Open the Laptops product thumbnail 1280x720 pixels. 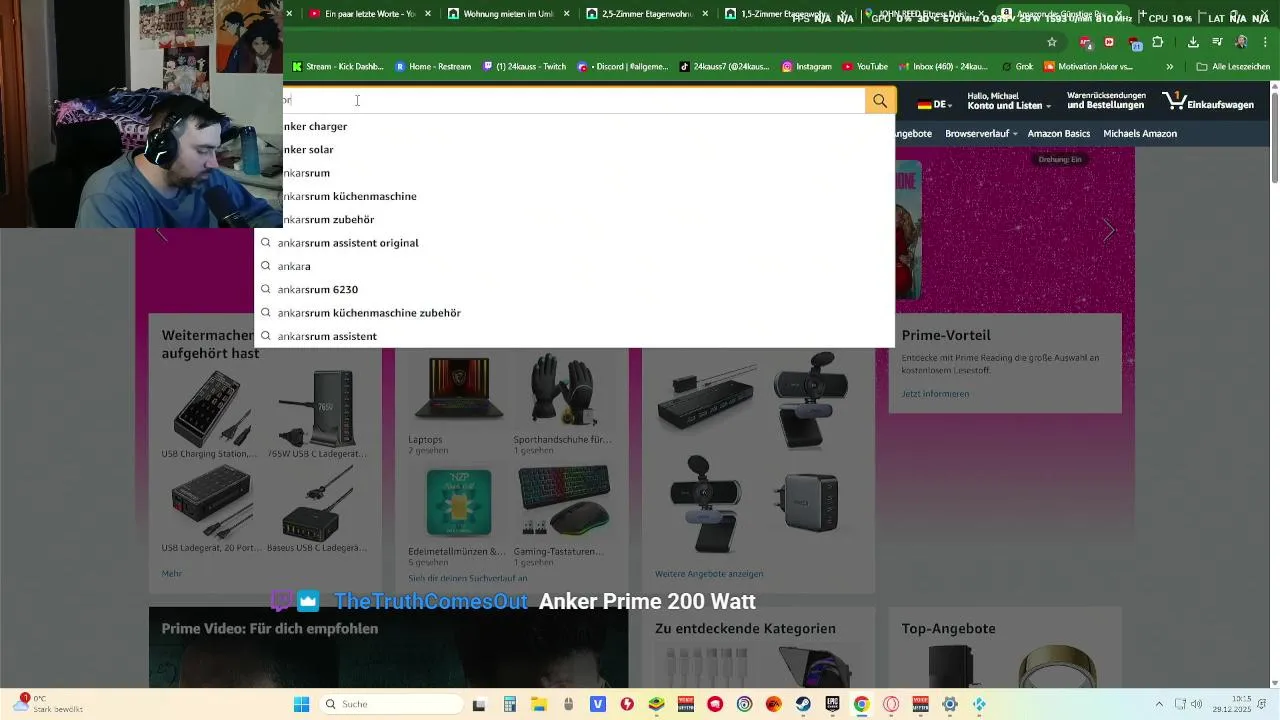coord(458,390)
